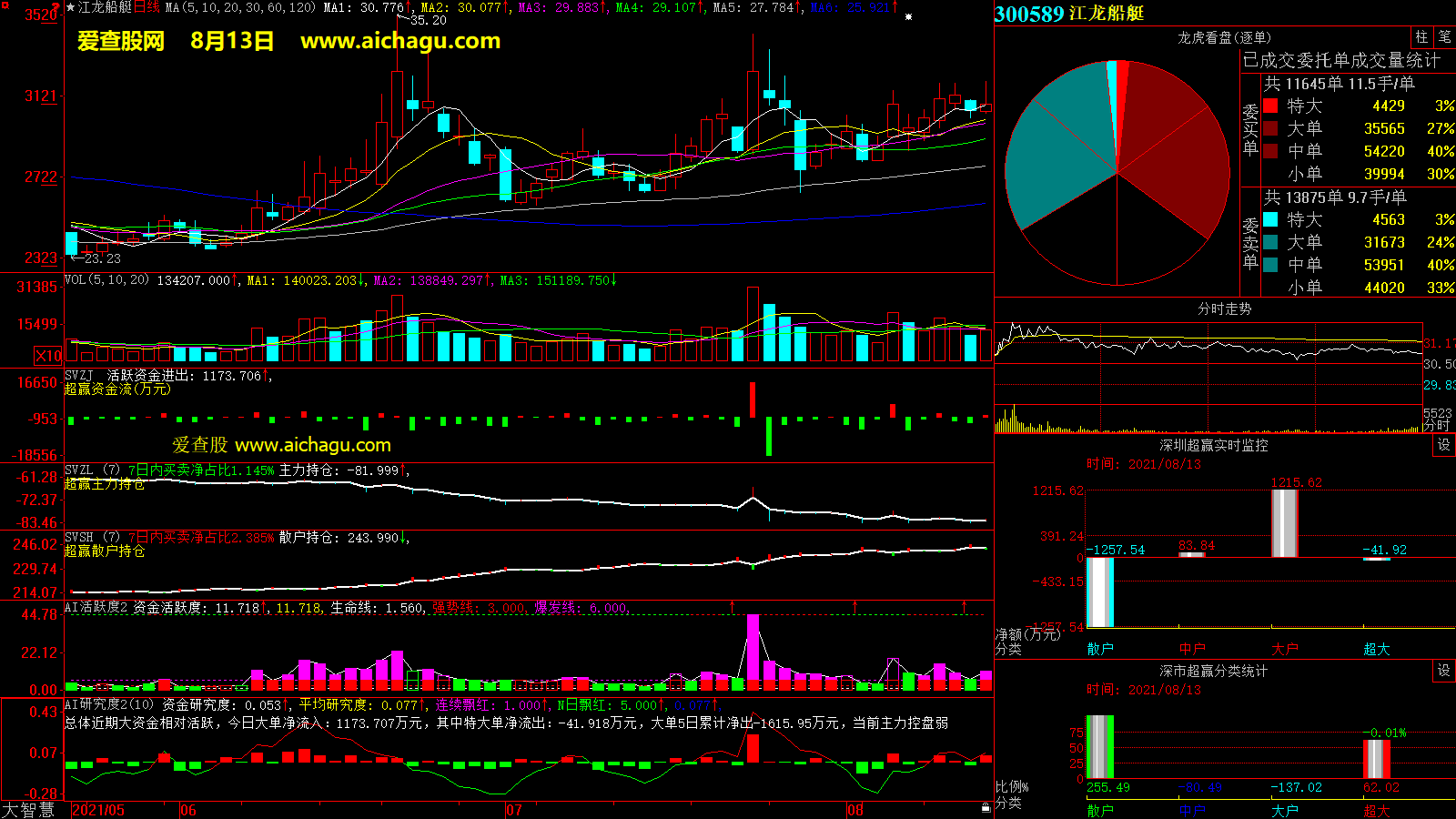Screen dimensions: 1456x819
Task: Switch to 笔 per-trade mode
Action: (x=1444, y=37)
